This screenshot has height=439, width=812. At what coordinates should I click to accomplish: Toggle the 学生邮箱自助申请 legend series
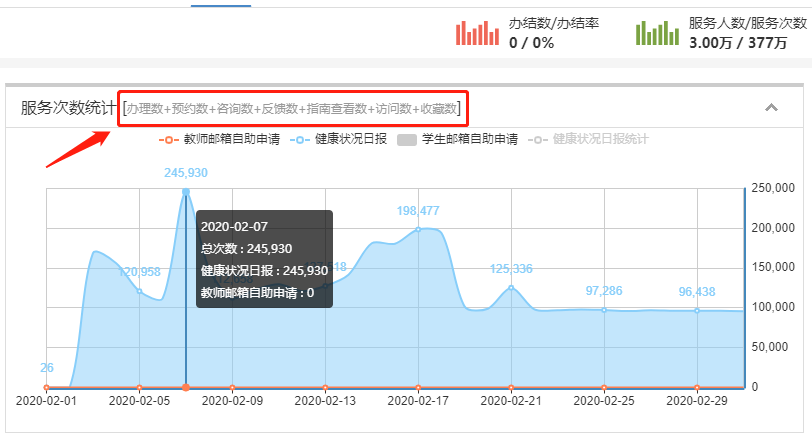tap(457, 139)
